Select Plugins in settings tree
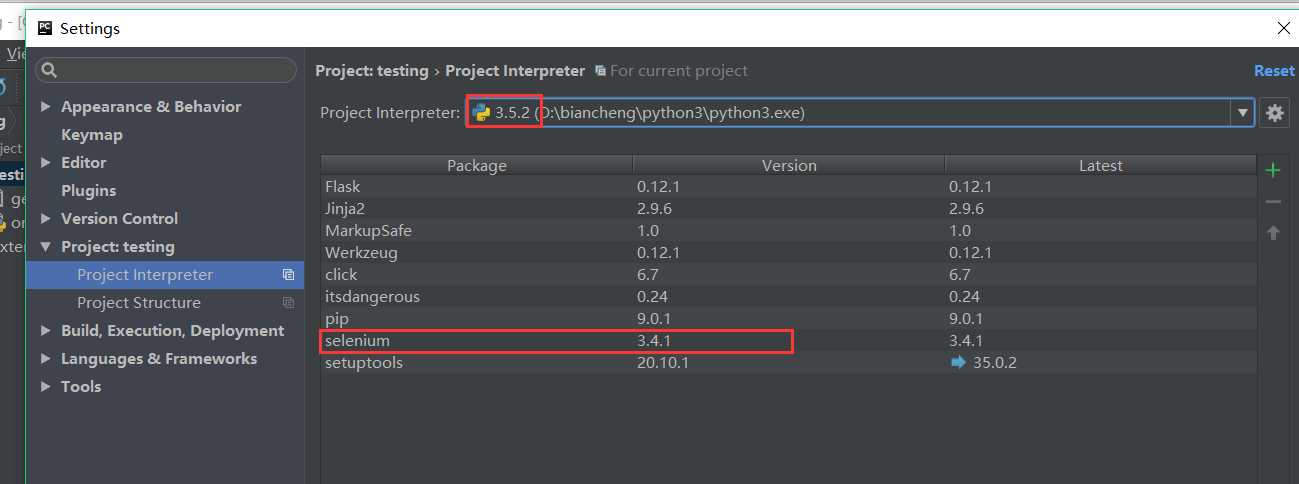Screen dimensions: 1299x484 88,191
